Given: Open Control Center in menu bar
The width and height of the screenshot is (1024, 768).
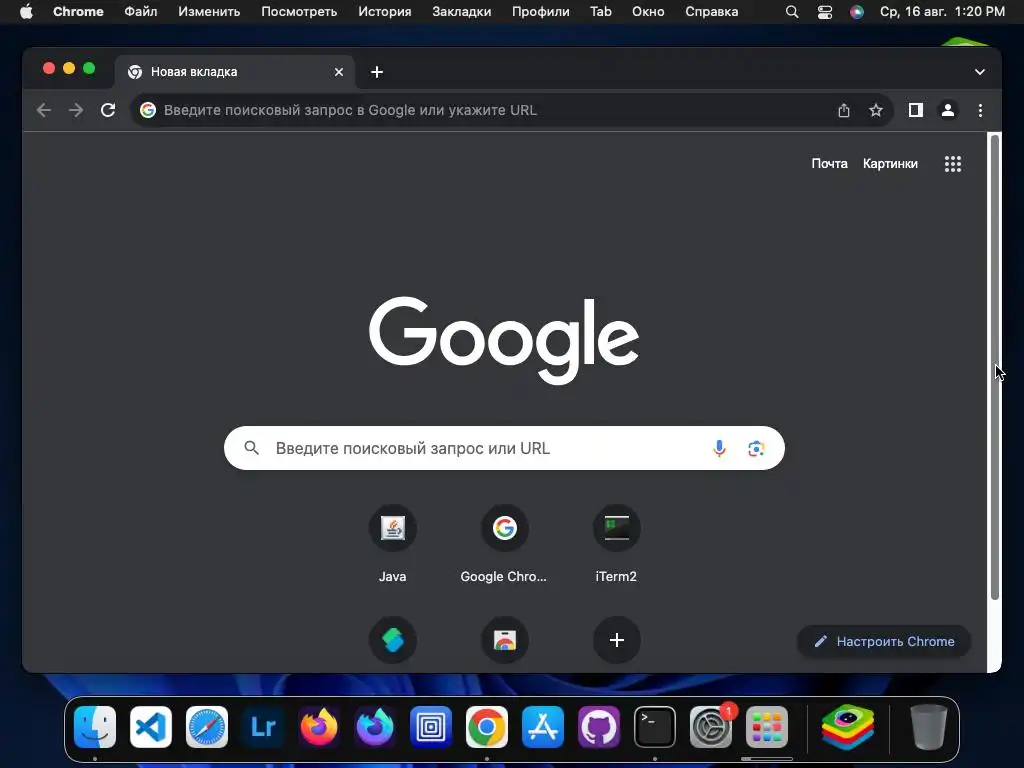Looking at the screenshot, I should coord(825,12).
